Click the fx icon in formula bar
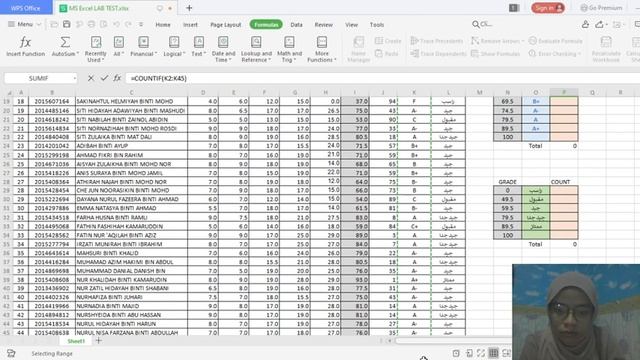Image resolution: width=640 pixels, height=360 pixels. click(117, 78)
